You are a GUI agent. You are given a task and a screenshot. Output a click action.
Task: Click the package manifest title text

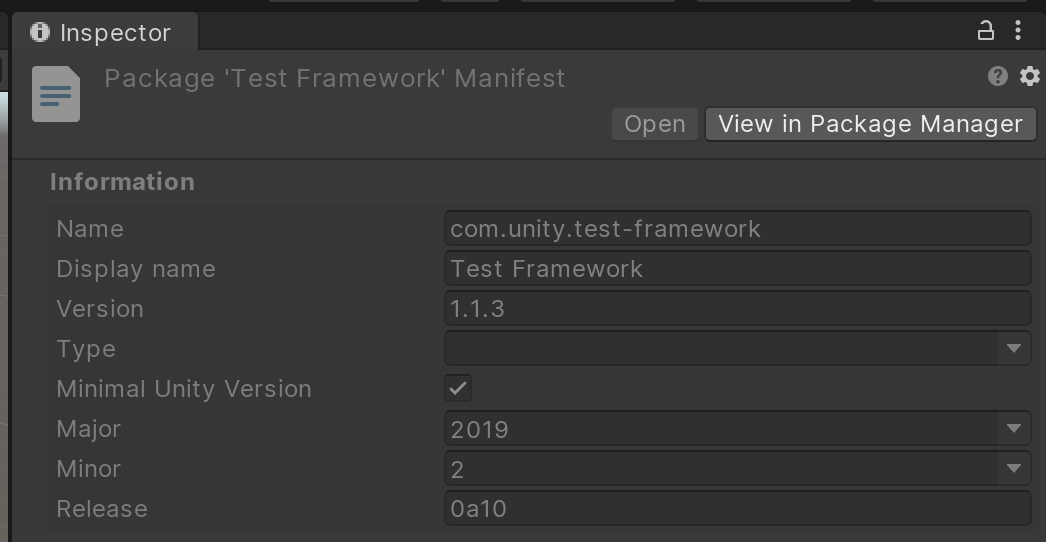click(335, 78)
